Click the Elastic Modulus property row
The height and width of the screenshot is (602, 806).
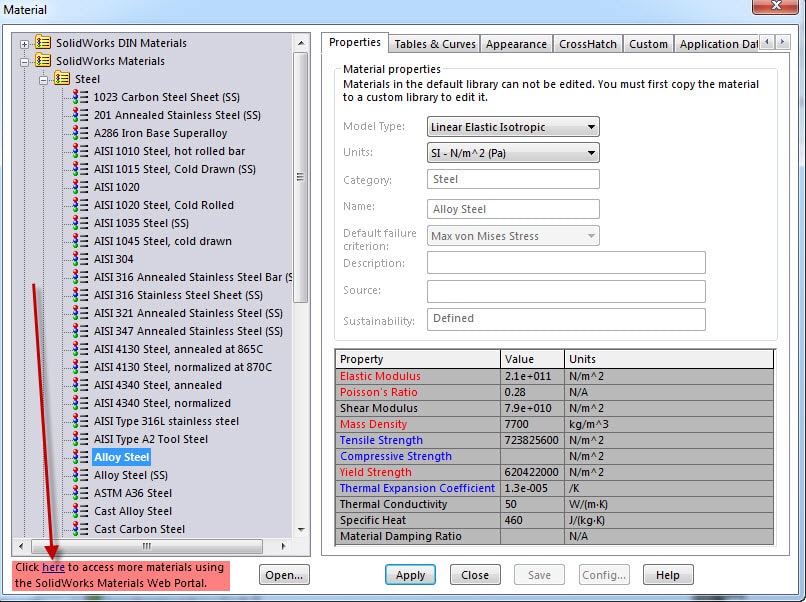point(554,376)
